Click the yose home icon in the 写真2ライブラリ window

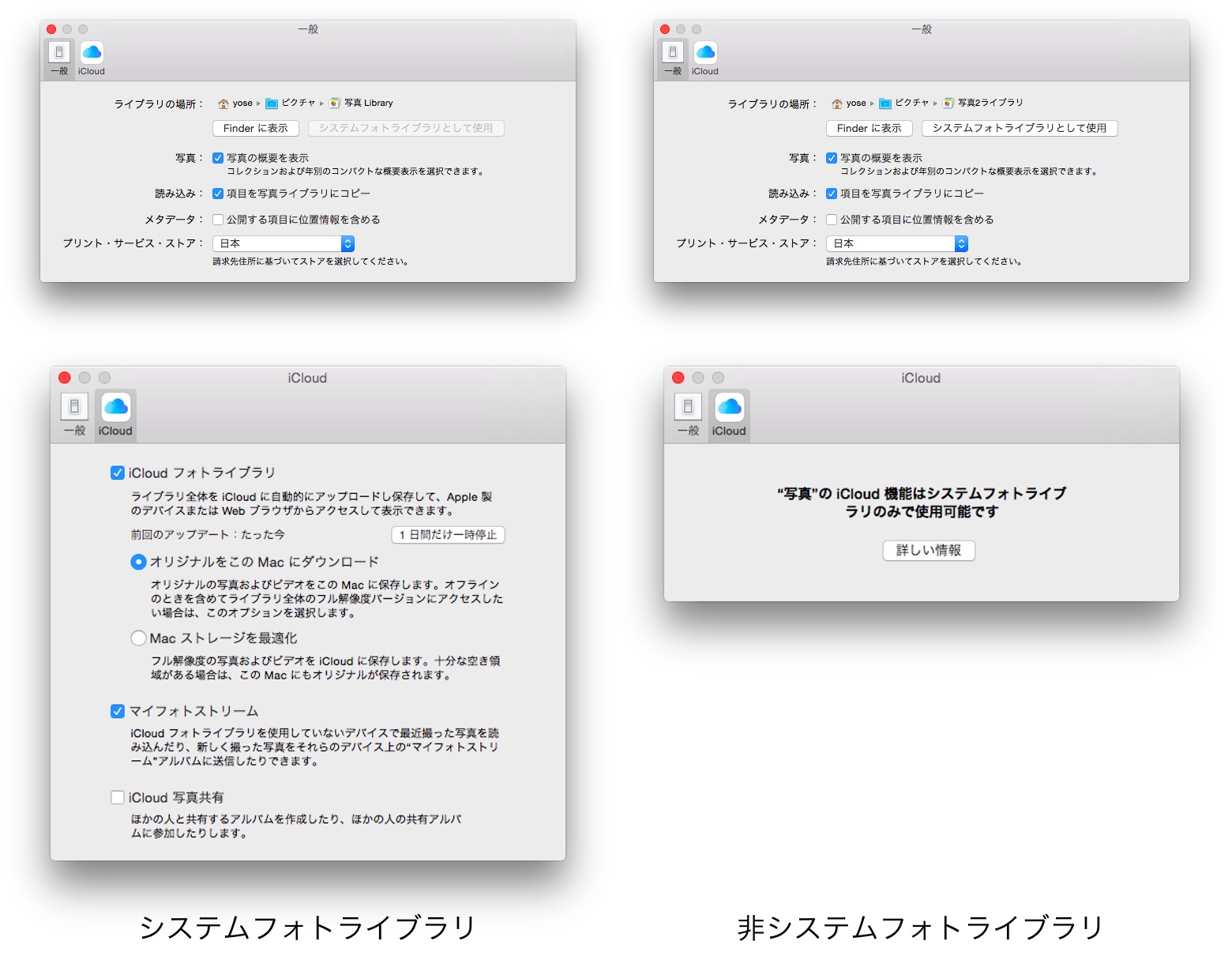click(x=837, y=104)
